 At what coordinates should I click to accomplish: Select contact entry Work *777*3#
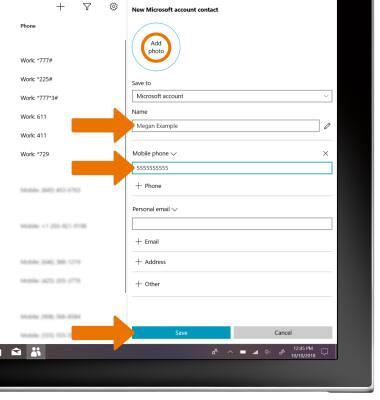[39, 98]
